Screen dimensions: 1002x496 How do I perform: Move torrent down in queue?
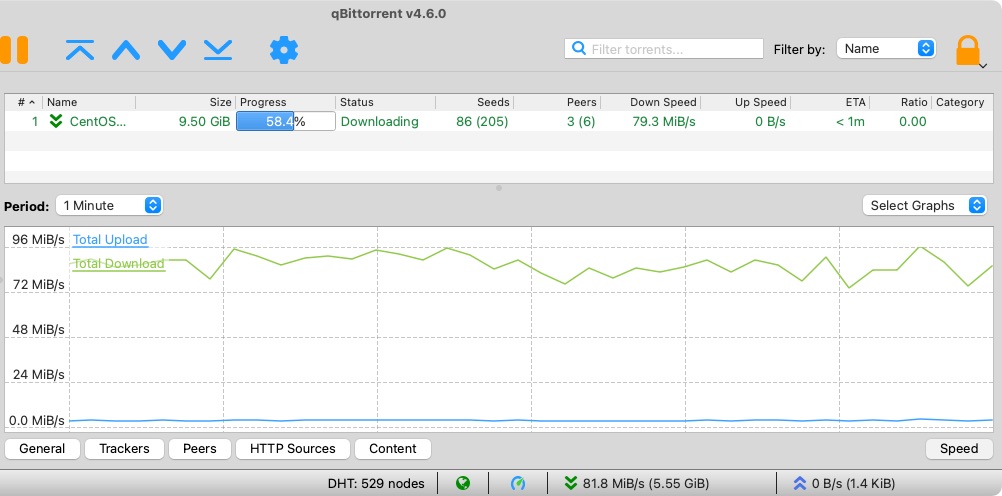tap(172, 50)
